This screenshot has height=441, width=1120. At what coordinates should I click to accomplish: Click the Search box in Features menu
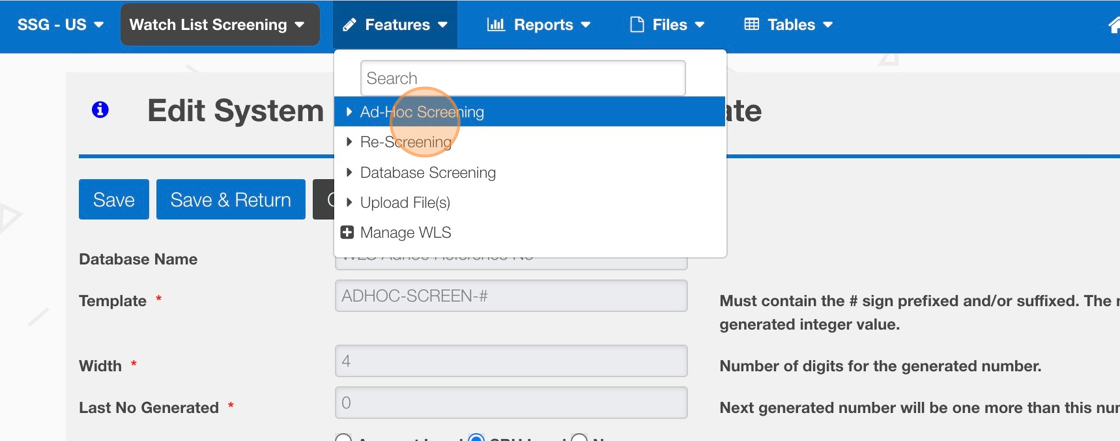click(523, 78)
